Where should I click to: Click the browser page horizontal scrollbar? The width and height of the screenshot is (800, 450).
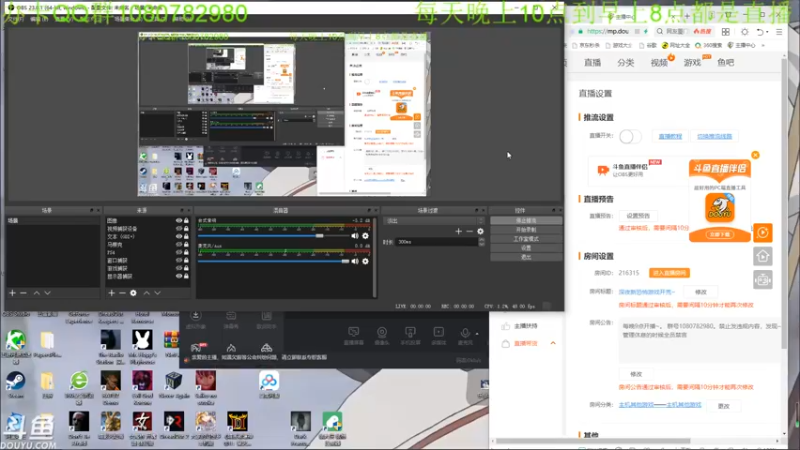(593, 441)
